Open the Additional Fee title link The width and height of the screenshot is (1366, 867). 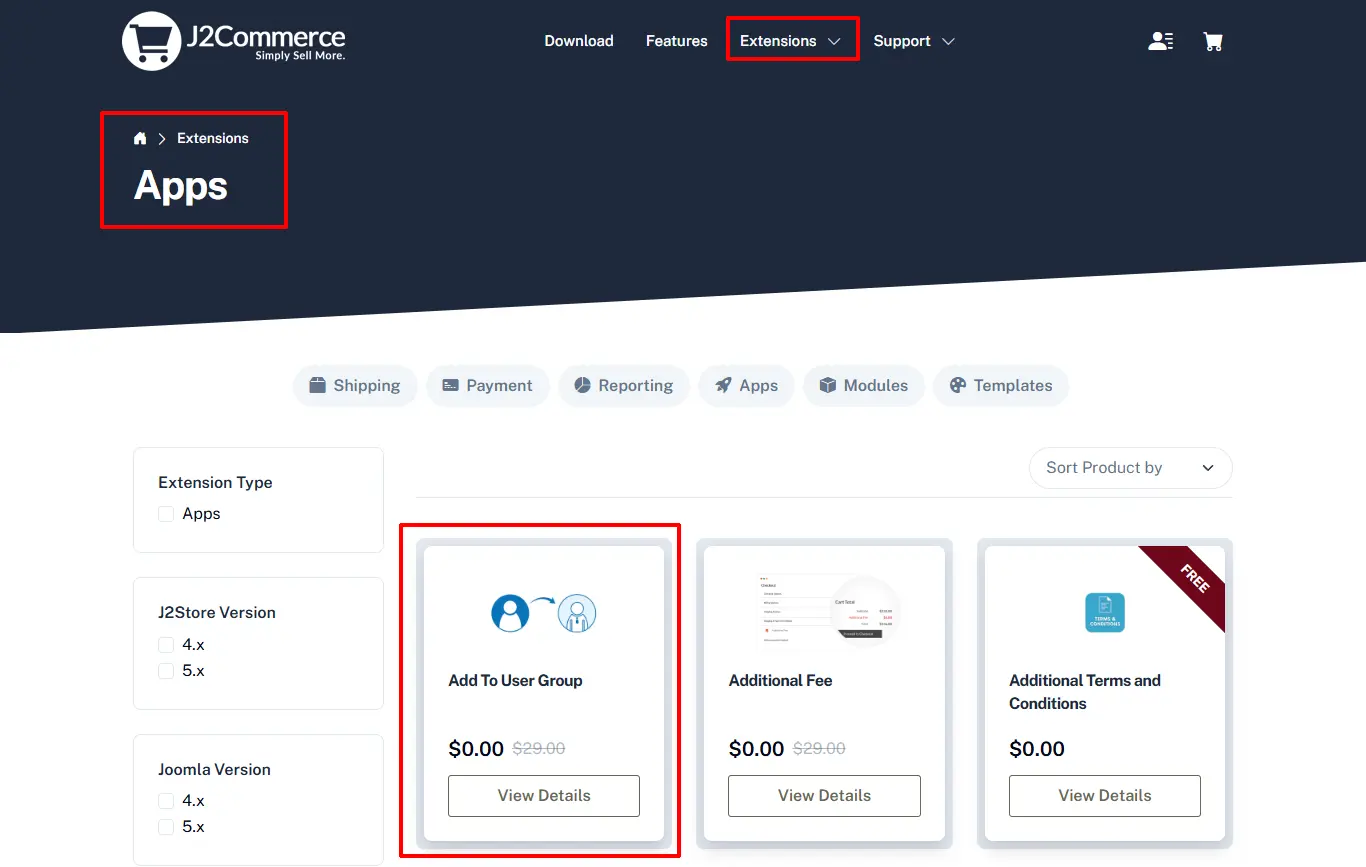pos(780,680)
